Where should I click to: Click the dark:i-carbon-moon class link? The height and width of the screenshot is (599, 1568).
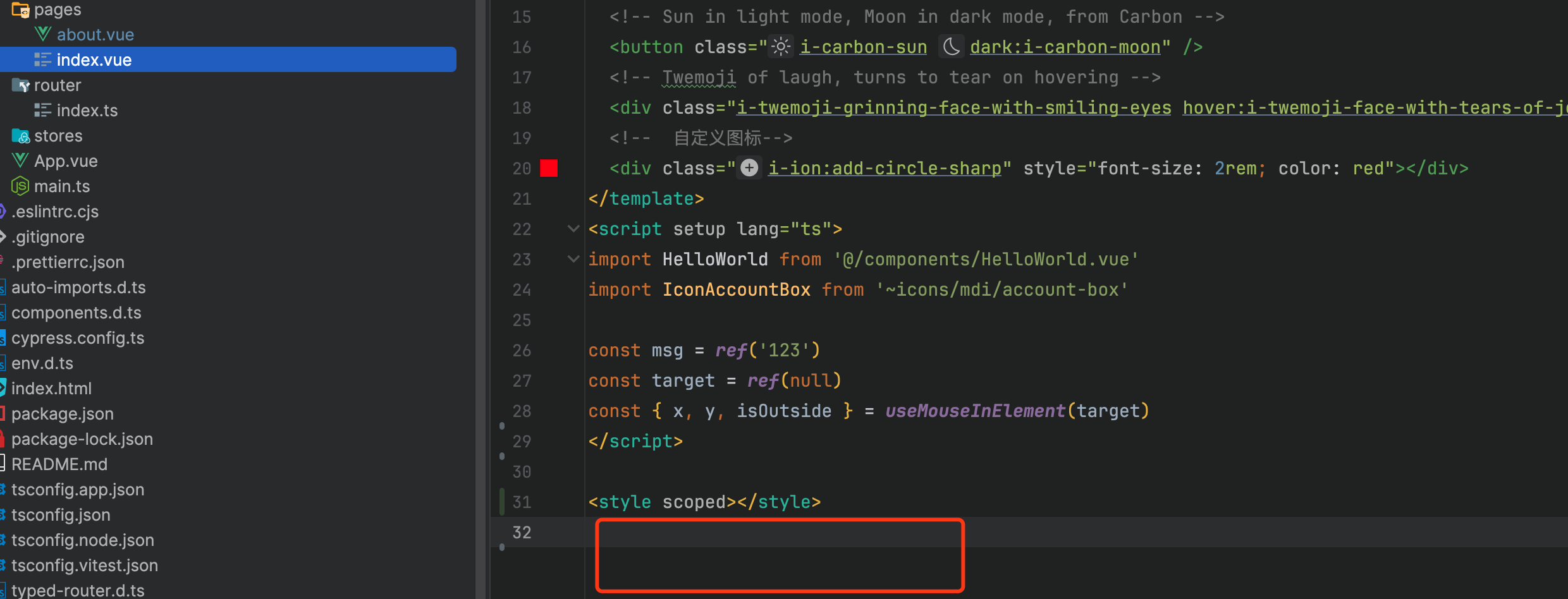click(1065, 47)
